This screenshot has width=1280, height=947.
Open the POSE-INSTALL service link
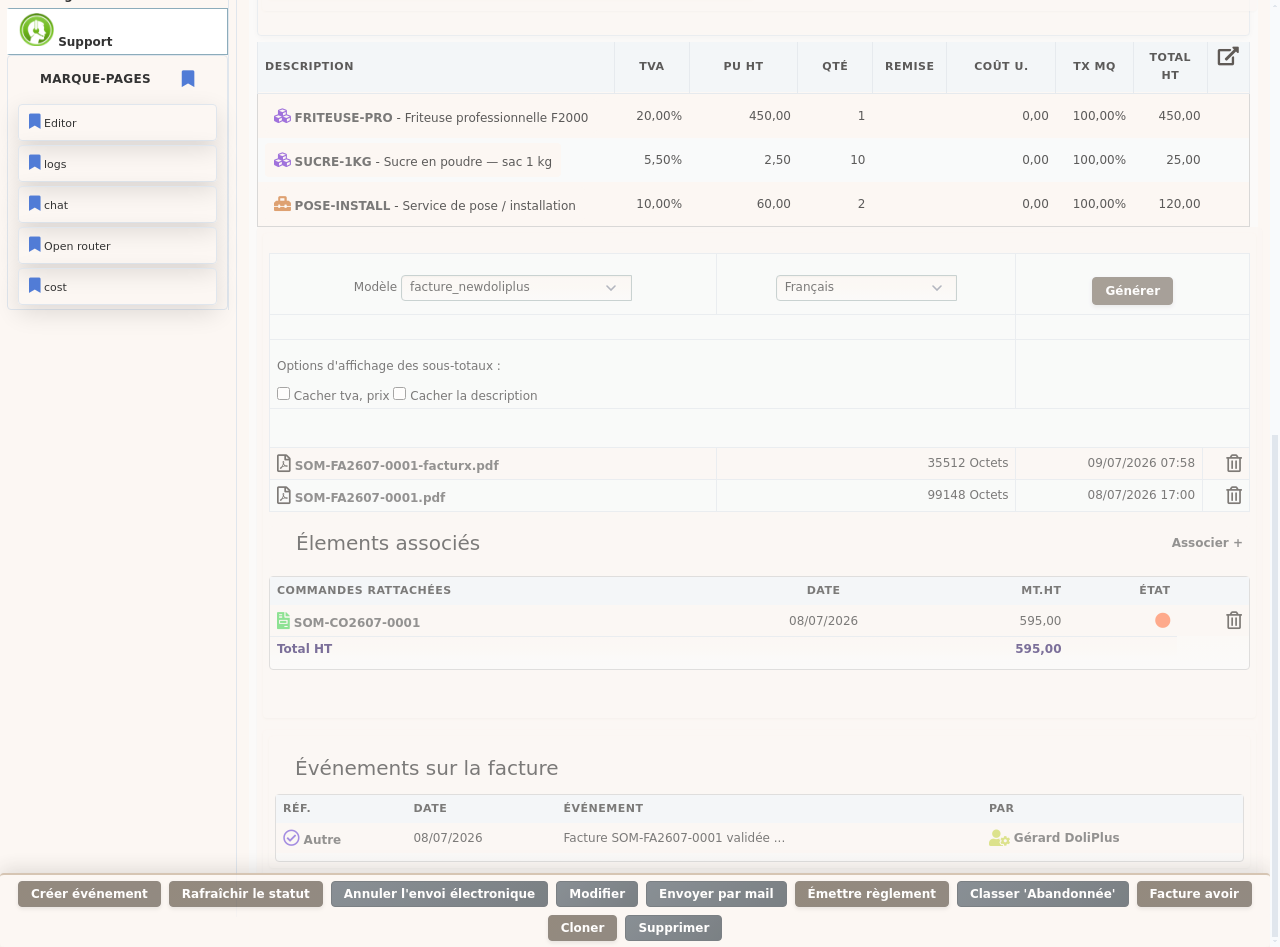[342, 206]
